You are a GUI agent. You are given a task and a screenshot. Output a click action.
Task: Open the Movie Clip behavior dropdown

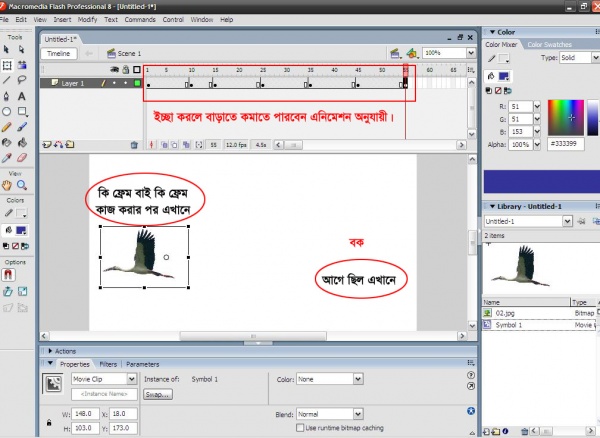tap(132, 379)
